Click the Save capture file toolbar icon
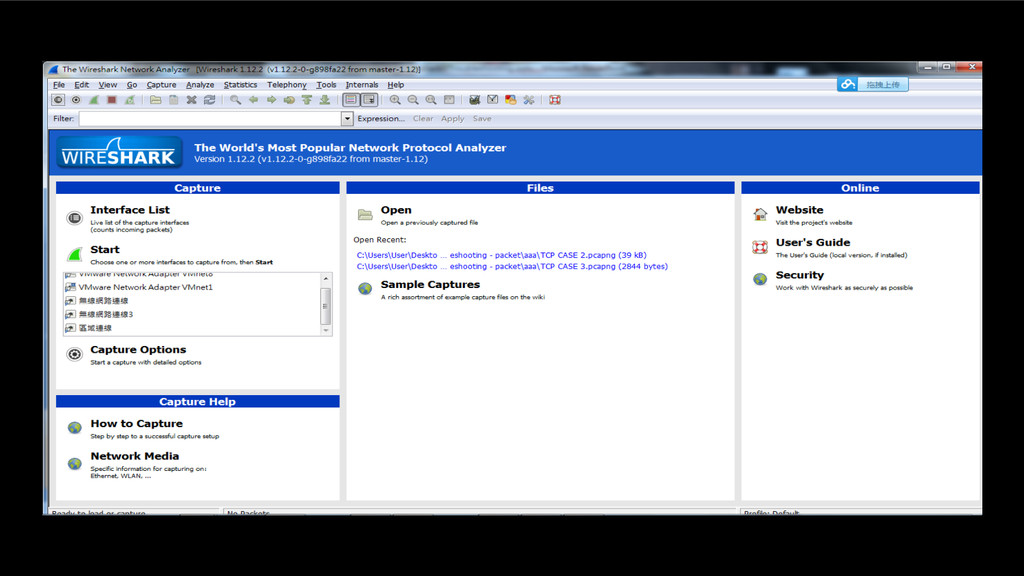This screenshot has width=1024, height=576. (174, 100)
